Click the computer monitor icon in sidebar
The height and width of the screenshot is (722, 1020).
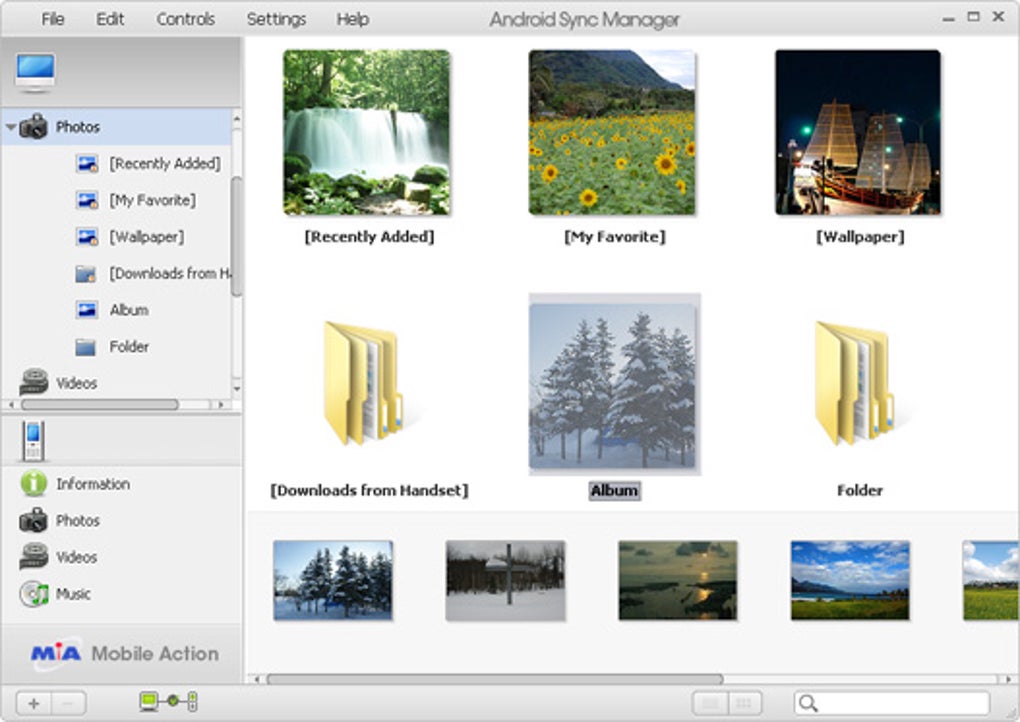pos(36,72)
